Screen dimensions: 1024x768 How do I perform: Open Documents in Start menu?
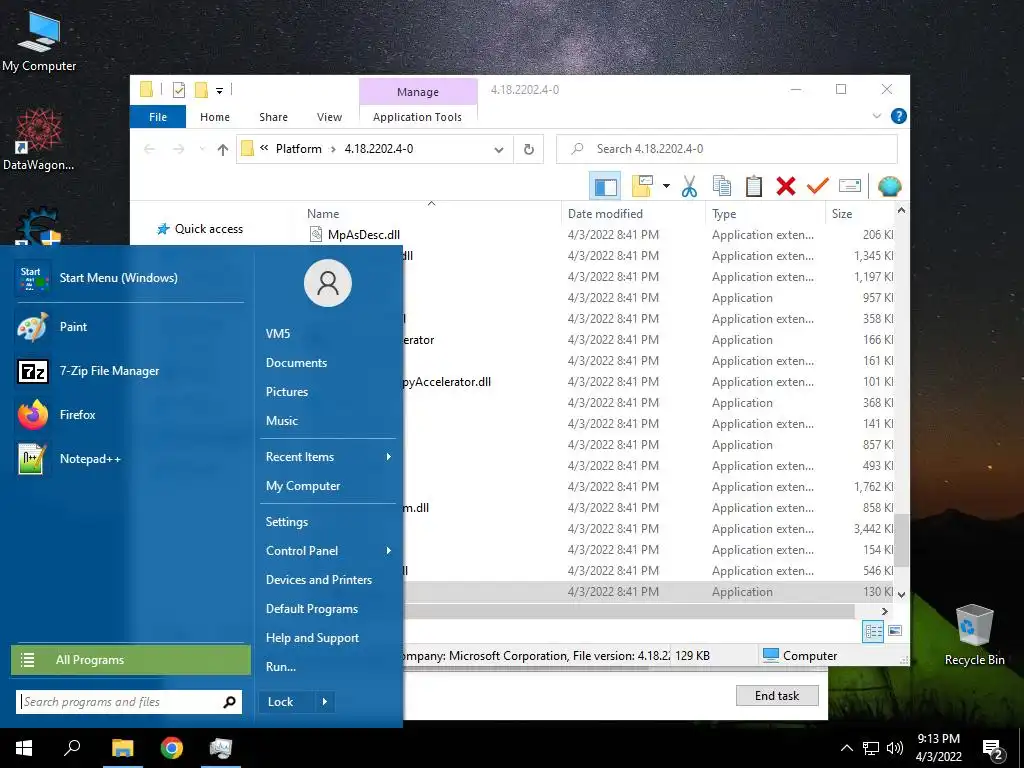coord(296,363)
